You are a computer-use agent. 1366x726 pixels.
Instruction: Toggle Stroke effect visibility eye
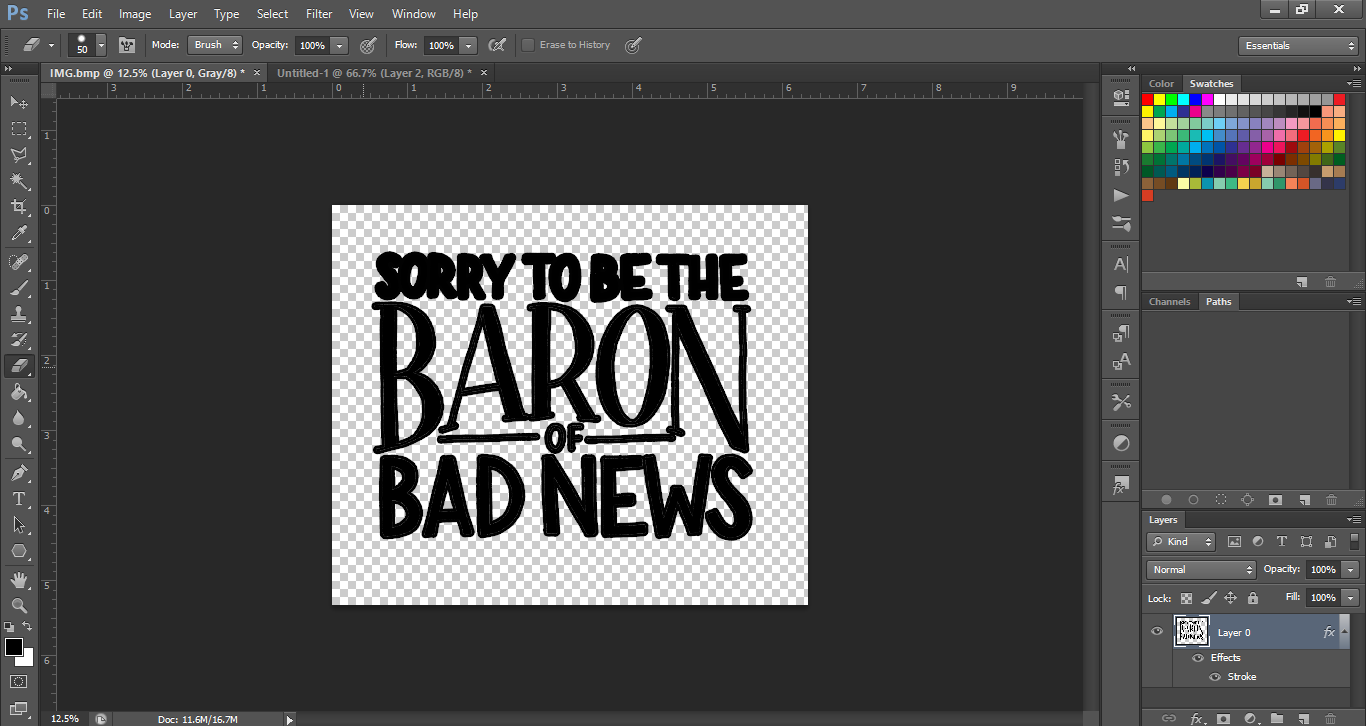pyautogui.click(x=1215, y=677)
